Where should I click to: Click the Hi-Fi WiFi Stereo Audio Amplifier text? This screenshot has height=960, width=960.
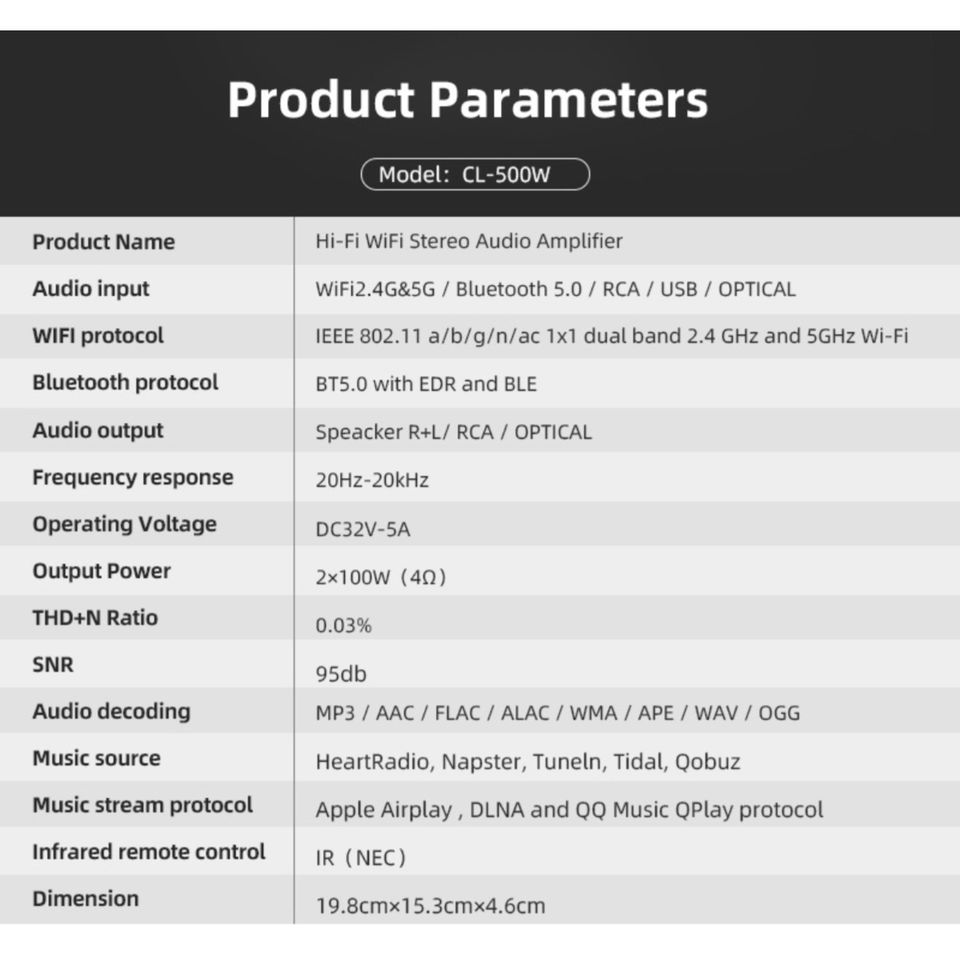tap(469, 241)
